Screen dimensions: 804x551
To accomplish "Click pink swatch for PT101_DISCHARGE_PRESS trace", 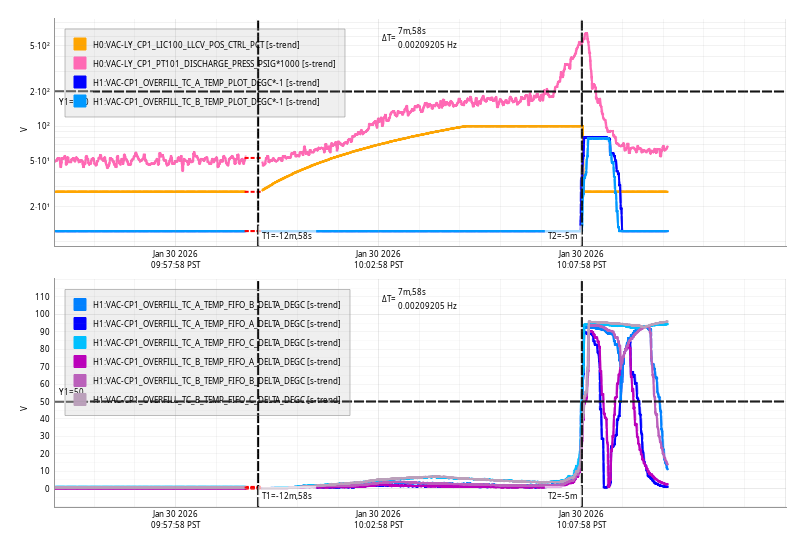I will [x=80, y=63].
